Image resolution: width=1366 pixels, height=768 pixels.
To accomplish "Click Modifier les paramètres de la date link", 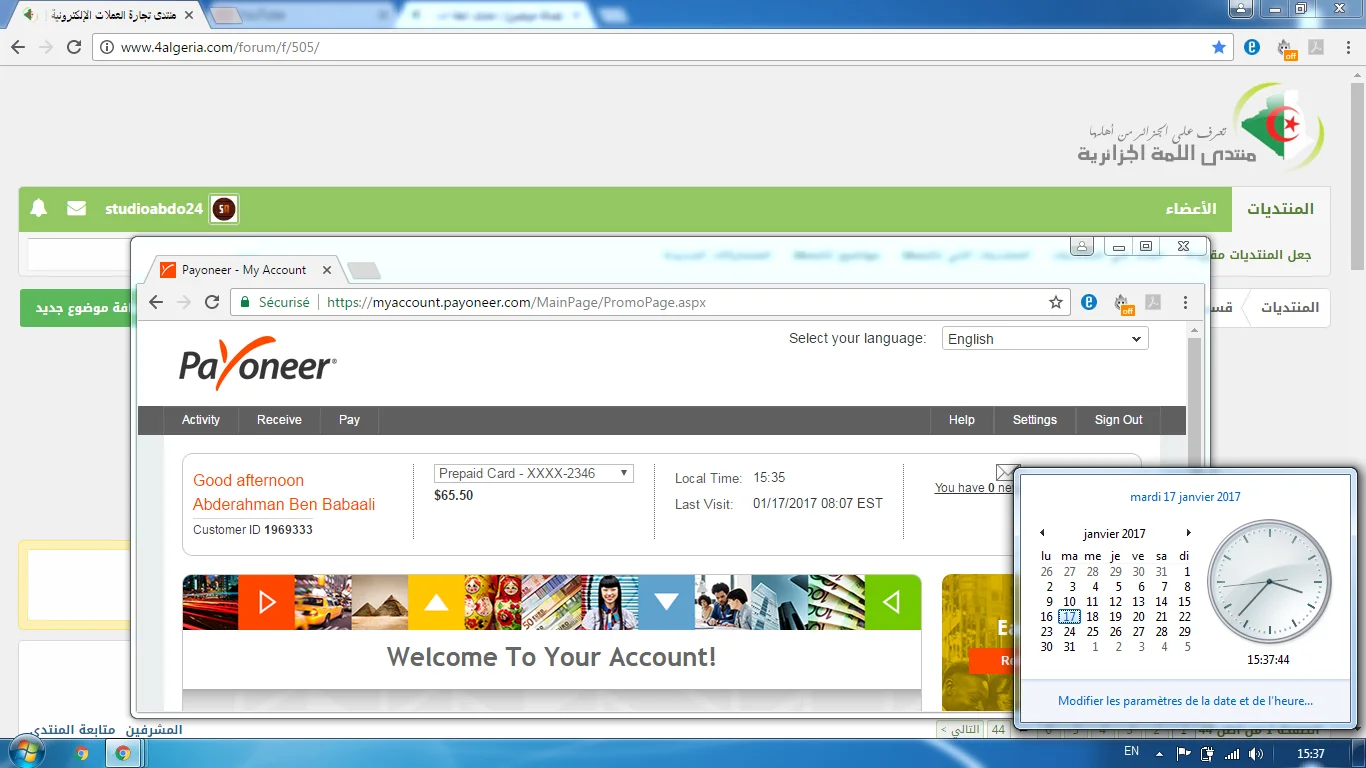I will click(1185, 701).
